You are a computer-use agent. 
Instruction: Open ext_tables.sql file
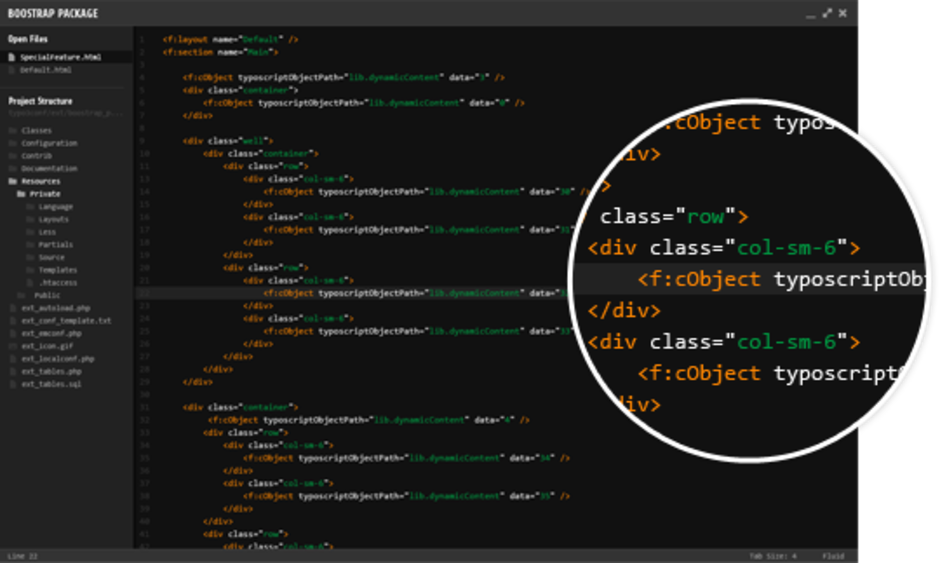(x=51, y=384)
